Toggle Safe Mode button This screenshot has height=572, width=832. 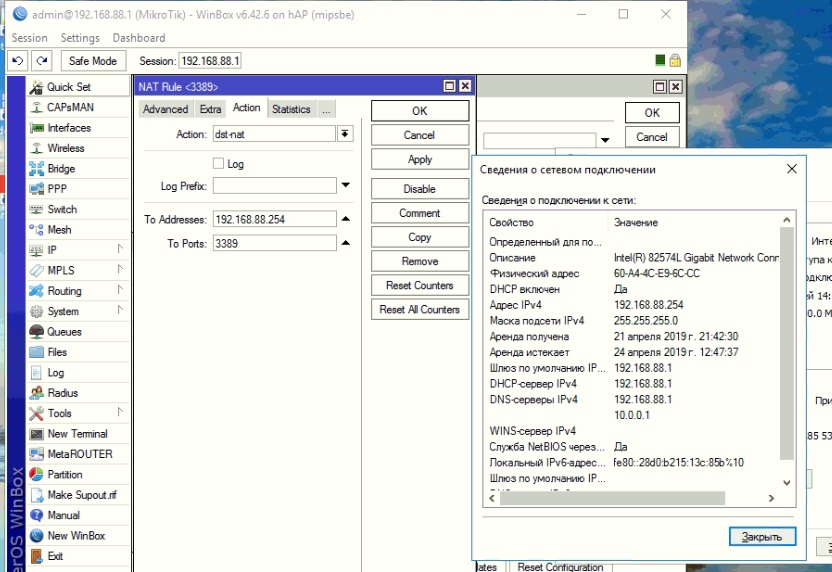[x=93, y=60]
